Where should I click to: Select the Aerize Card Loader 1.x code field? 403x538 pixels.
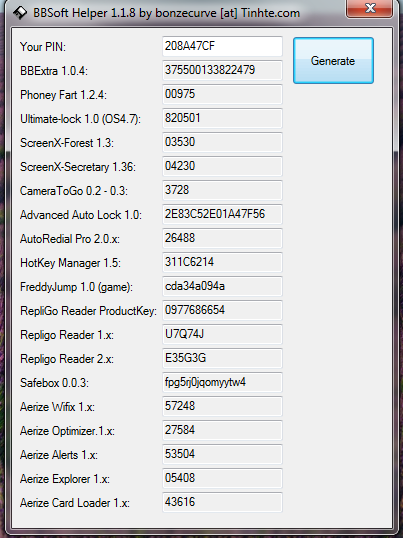[x=222, y=503]
